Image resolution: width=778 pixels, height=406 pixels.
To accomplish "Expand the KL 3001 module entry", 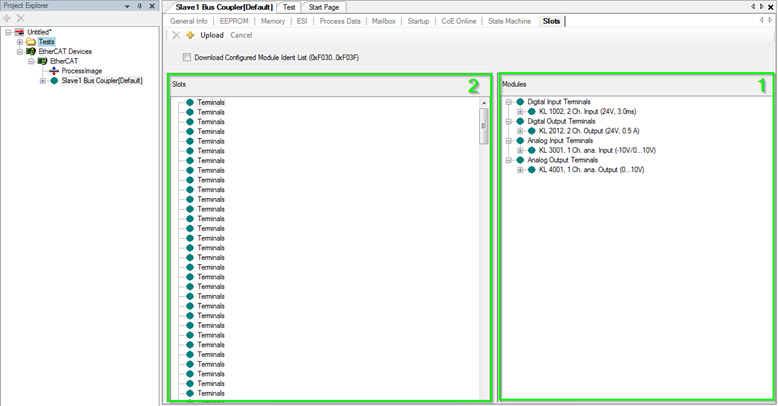I will click(520, 150).
